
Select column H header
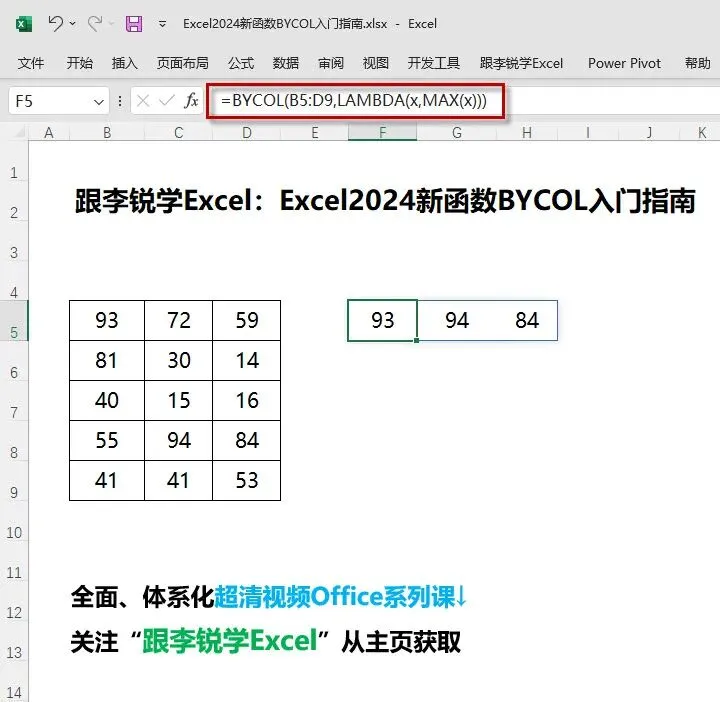tap(527, 133)
